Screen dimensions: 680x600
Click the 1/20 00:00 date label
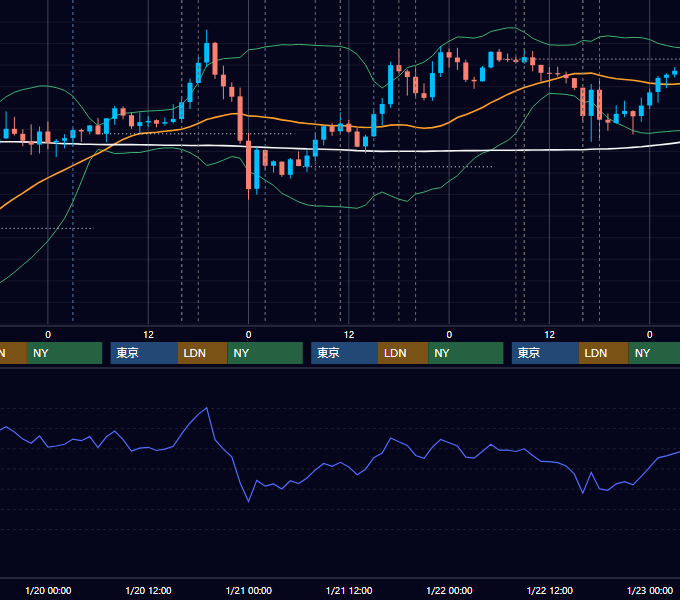tap(48, 590)
